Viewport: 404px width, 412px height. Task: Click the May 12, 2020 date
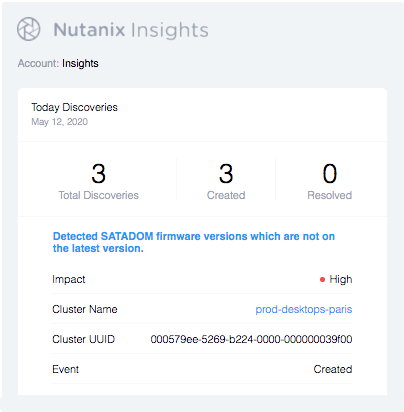pos(59,122)
